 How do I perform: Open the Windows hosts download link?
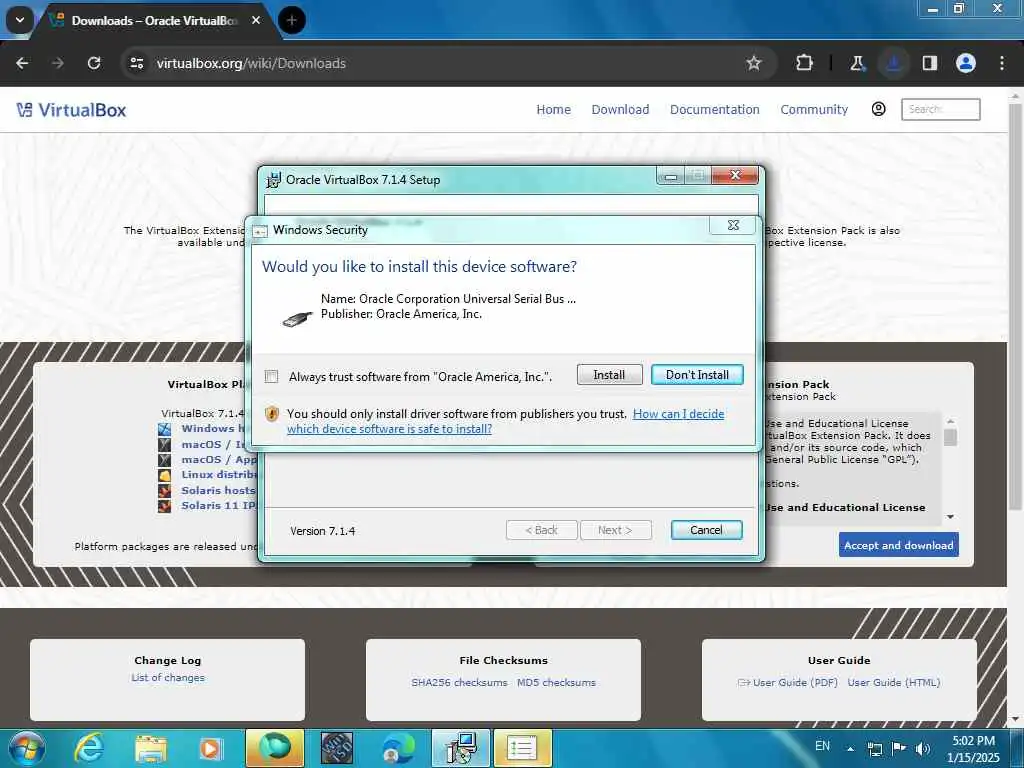pyautogui.click(x=213, y=428)
